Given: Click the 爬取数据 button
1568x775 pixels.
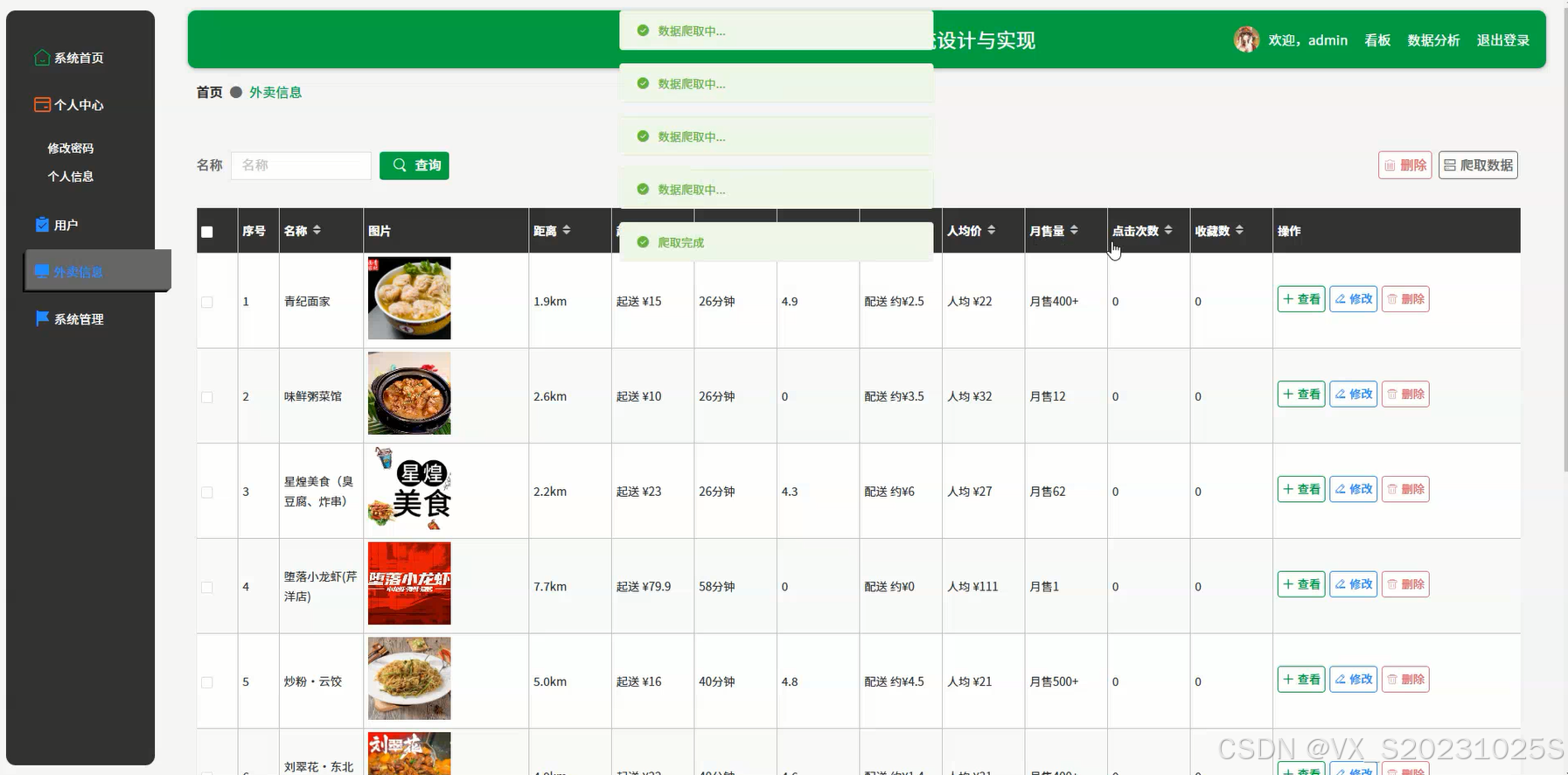Looking at the screenshot, I should 1478,165.
